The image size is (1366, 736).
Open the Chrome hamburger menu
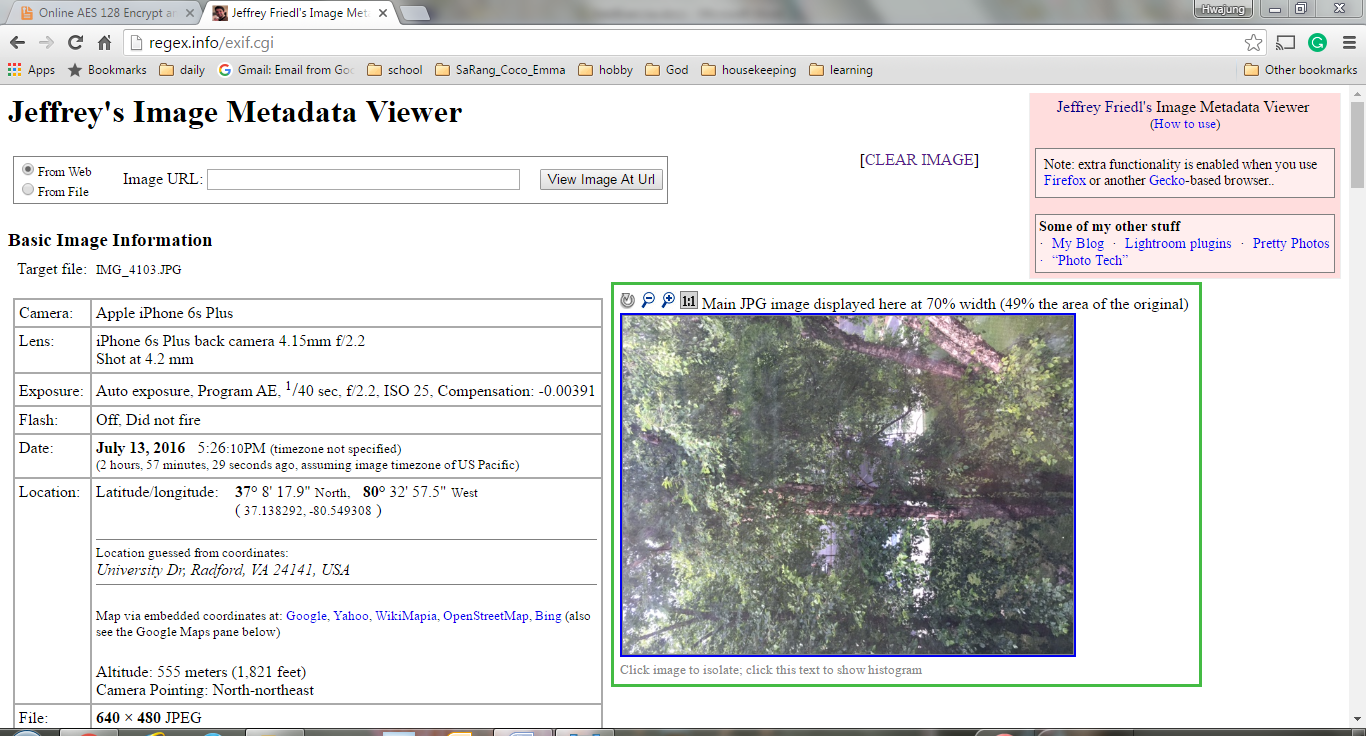click(1348, 42)
